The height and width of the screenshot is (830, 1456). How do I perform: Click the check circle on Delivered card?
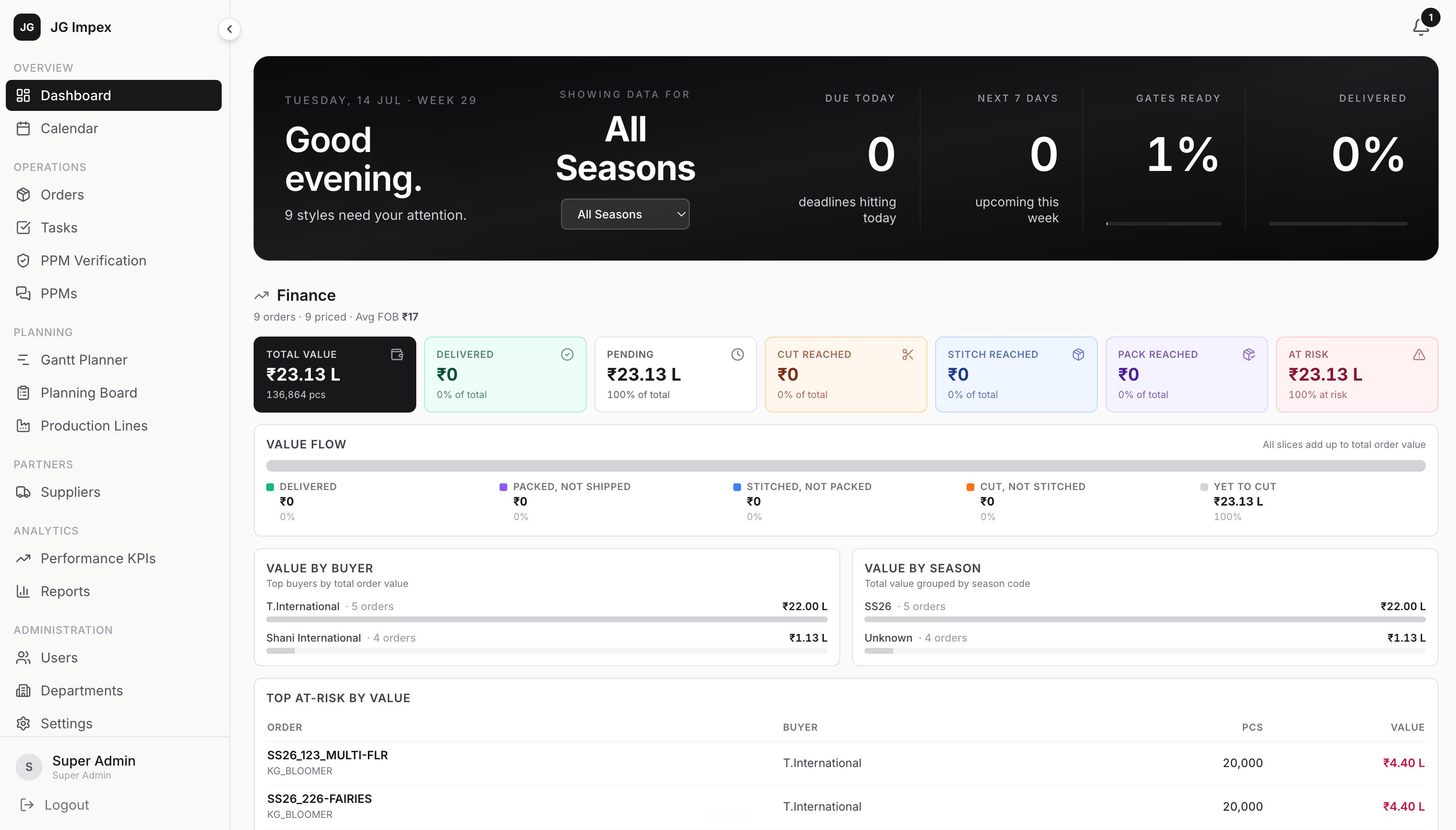[567, 354]
